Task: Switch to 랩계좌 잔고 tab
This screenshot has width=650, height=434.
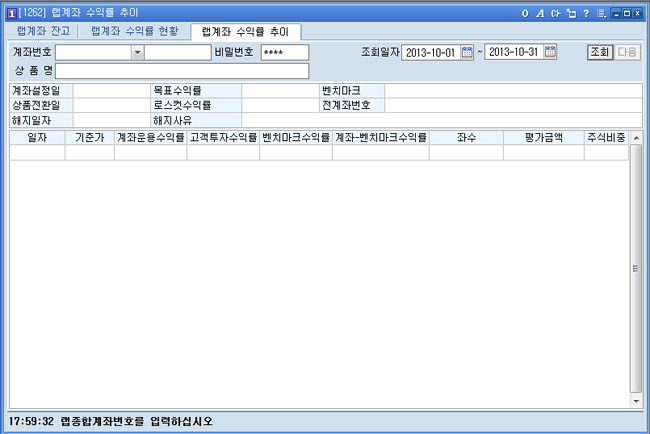Action: click(44, 31)
